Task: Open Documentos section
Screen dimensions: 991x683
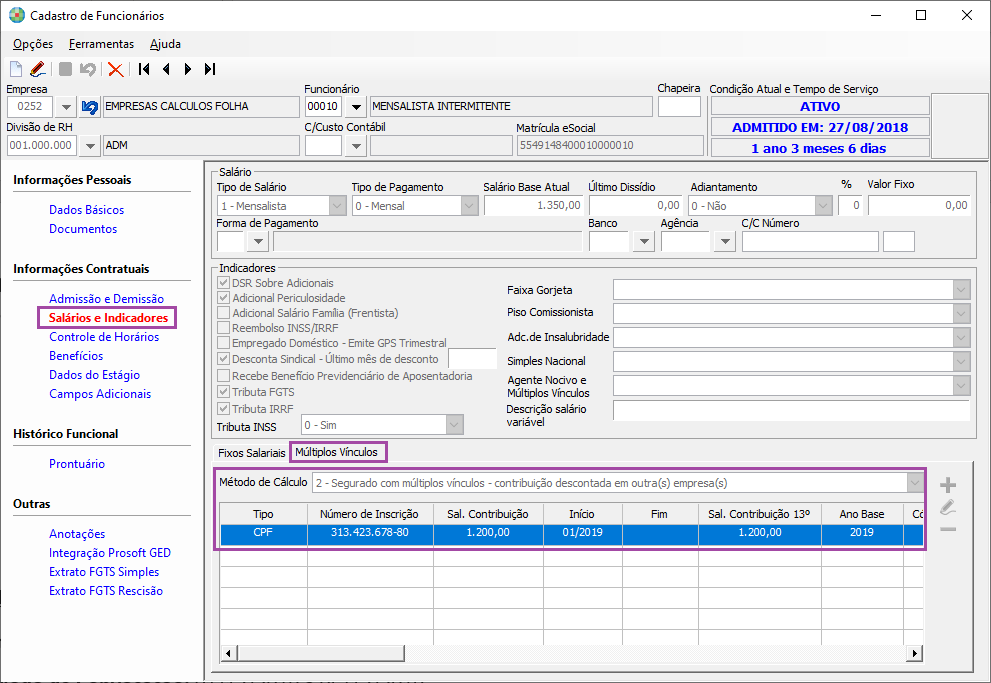Action: click(x=83, y=229)
